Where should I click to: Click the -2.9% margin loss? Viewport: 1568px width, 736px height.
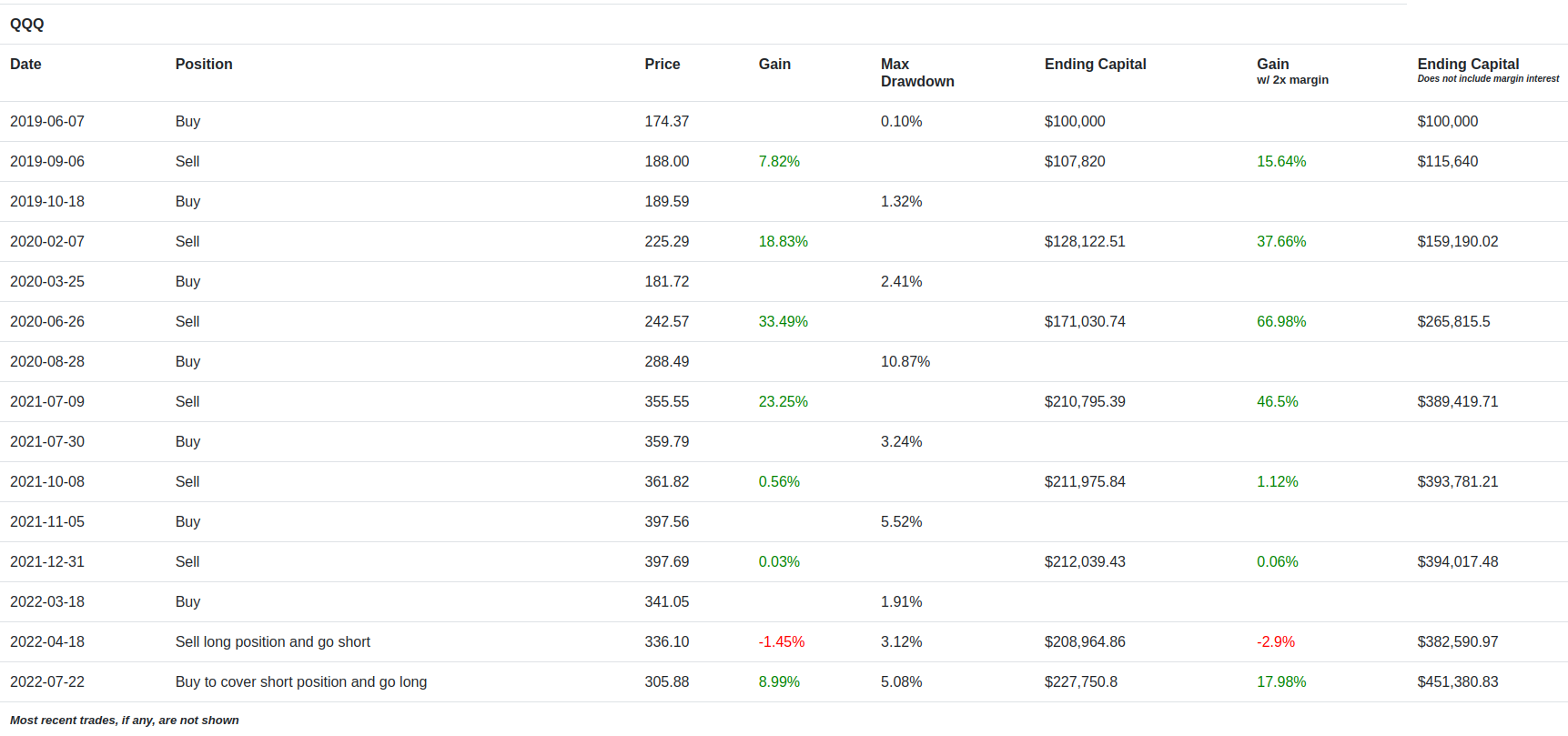click(x=1276, y=642)
